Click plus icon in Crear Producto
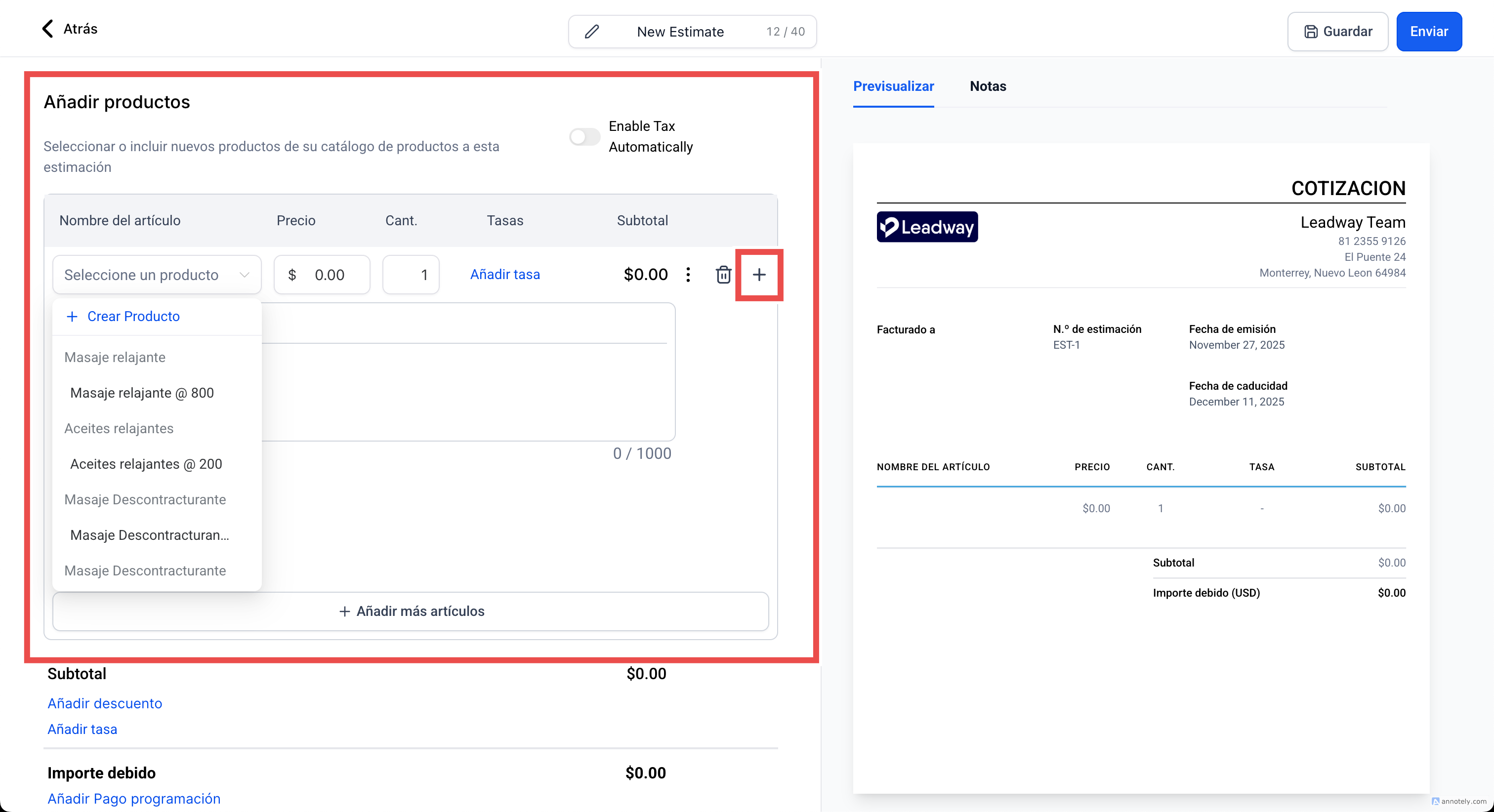 tap(72, 317)
